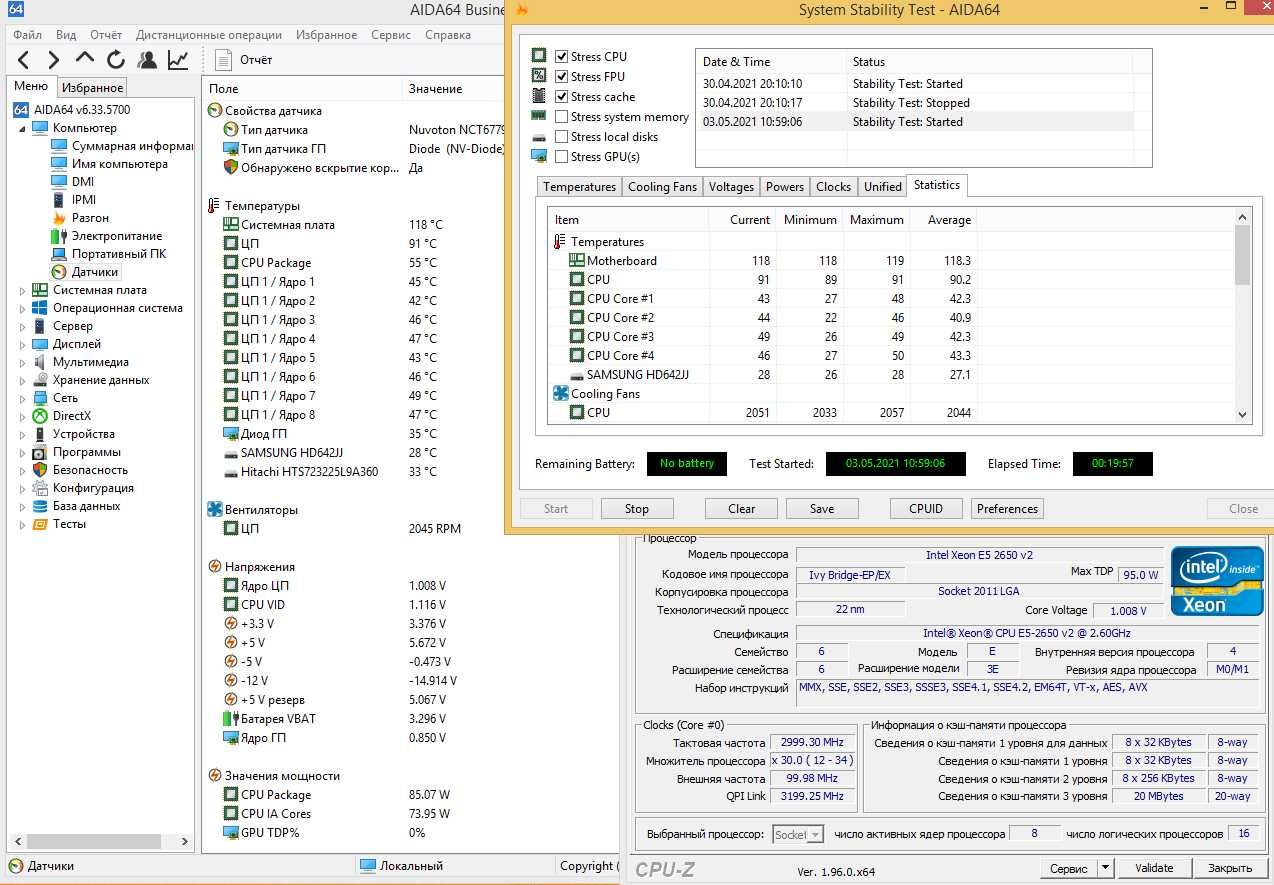Switch to the Clocks tab
1274x885 pixels.
(x=834, y=187)
